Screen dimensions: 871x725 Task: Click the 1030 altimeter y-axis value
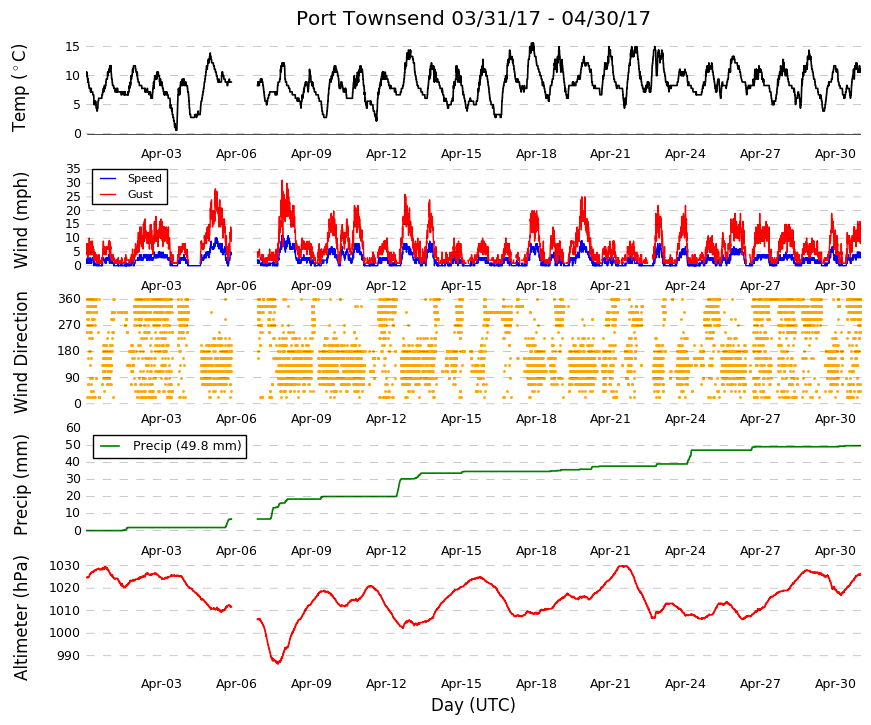coord(64,566)
